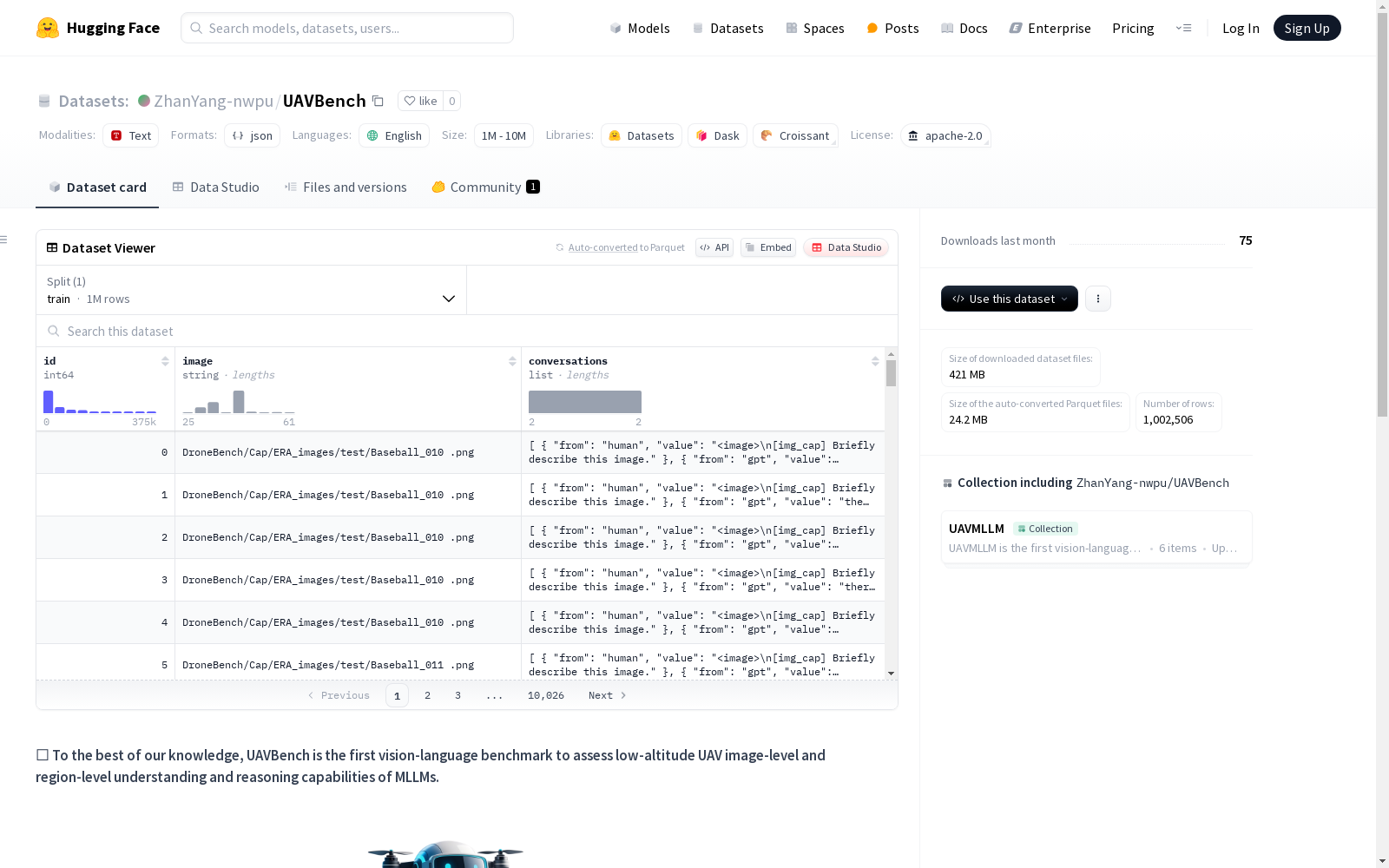Select row 0 Baseball_010 image cell
The height and width of the screenshot is (868, 1389).
click(348, 452)
